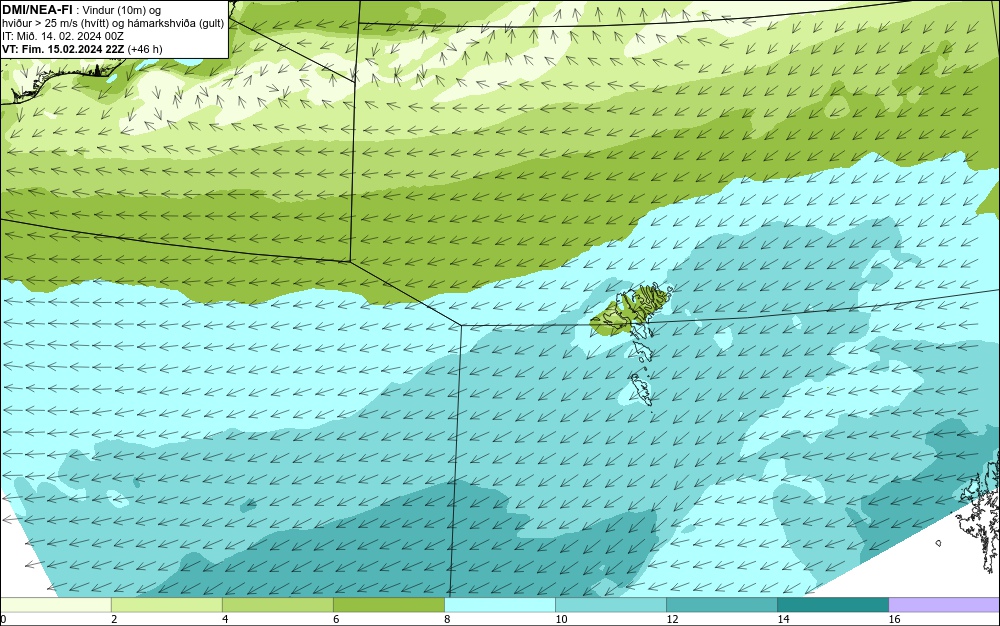Click the 10–12 m/s turquoise legend swatch
1000x626 pixels.
(x=611, y=604)
